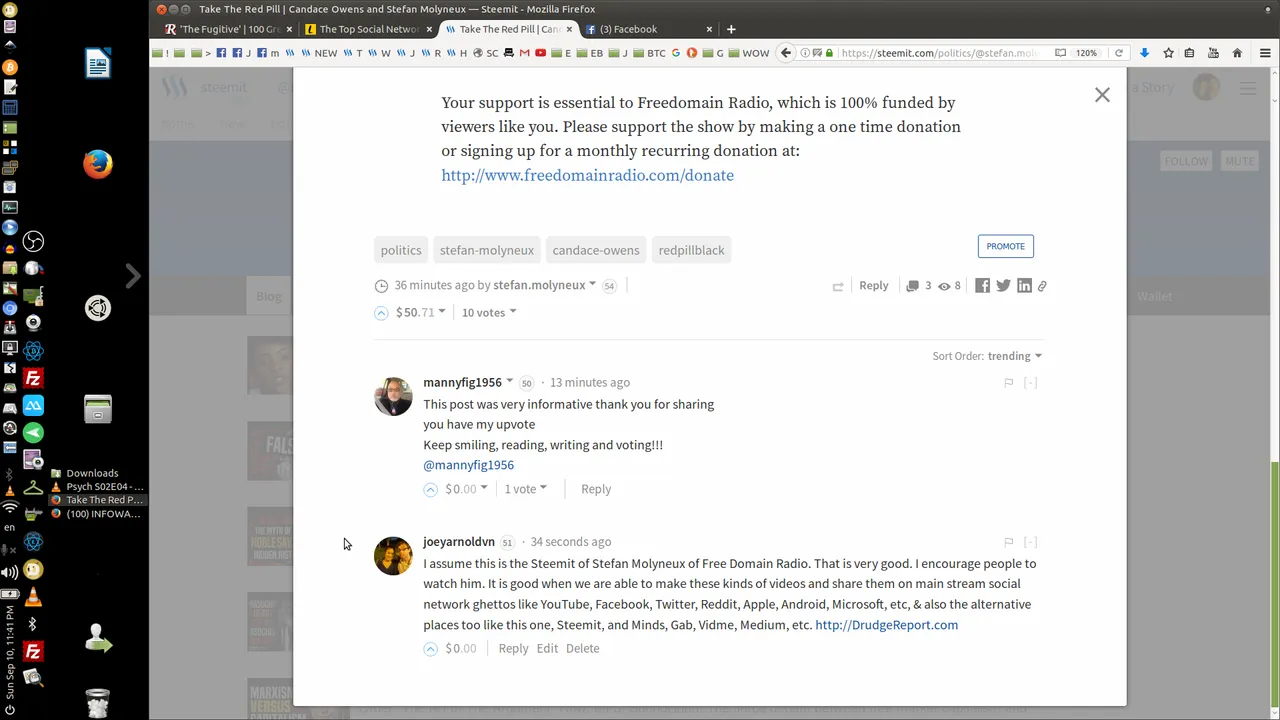Click the steemit.com address bar
The image size is (1280, 720).
(938, 53)
